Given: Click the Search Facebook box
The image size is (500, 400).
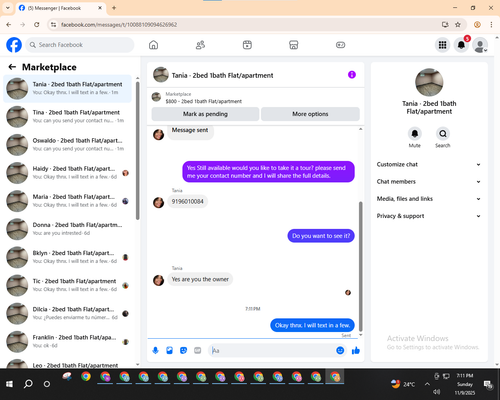Looking at the screenshot, I should click(x=80, y=45).
